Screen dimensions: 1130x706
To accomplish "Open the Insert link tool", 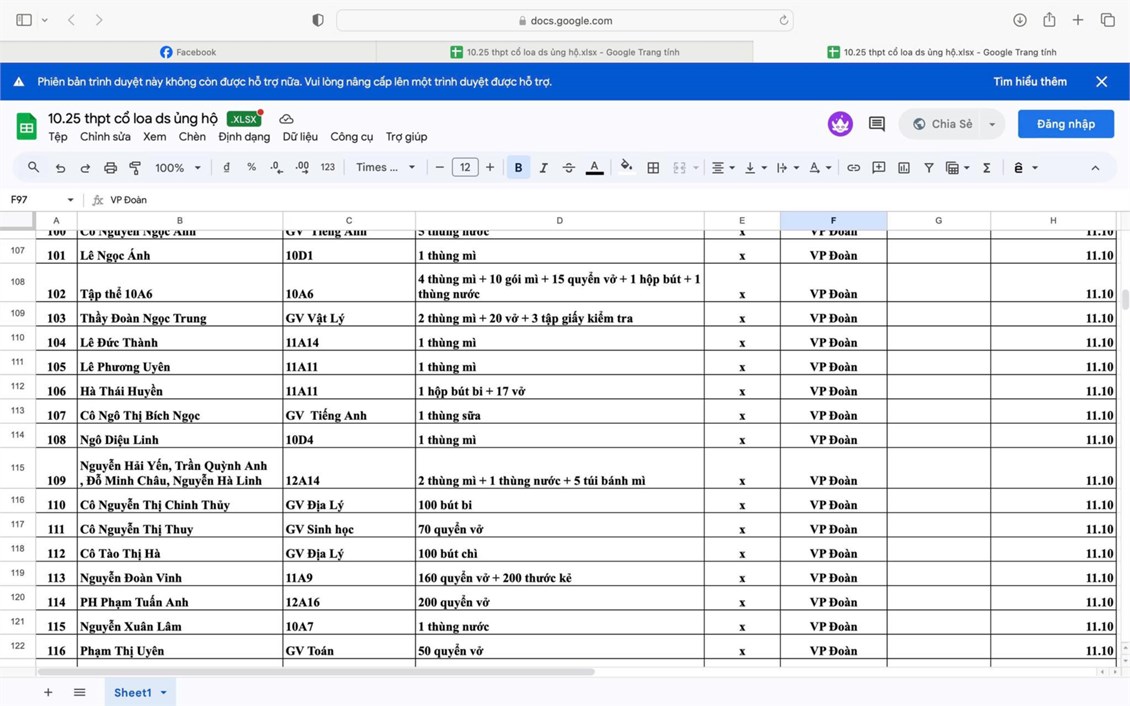I will [853, 168].
